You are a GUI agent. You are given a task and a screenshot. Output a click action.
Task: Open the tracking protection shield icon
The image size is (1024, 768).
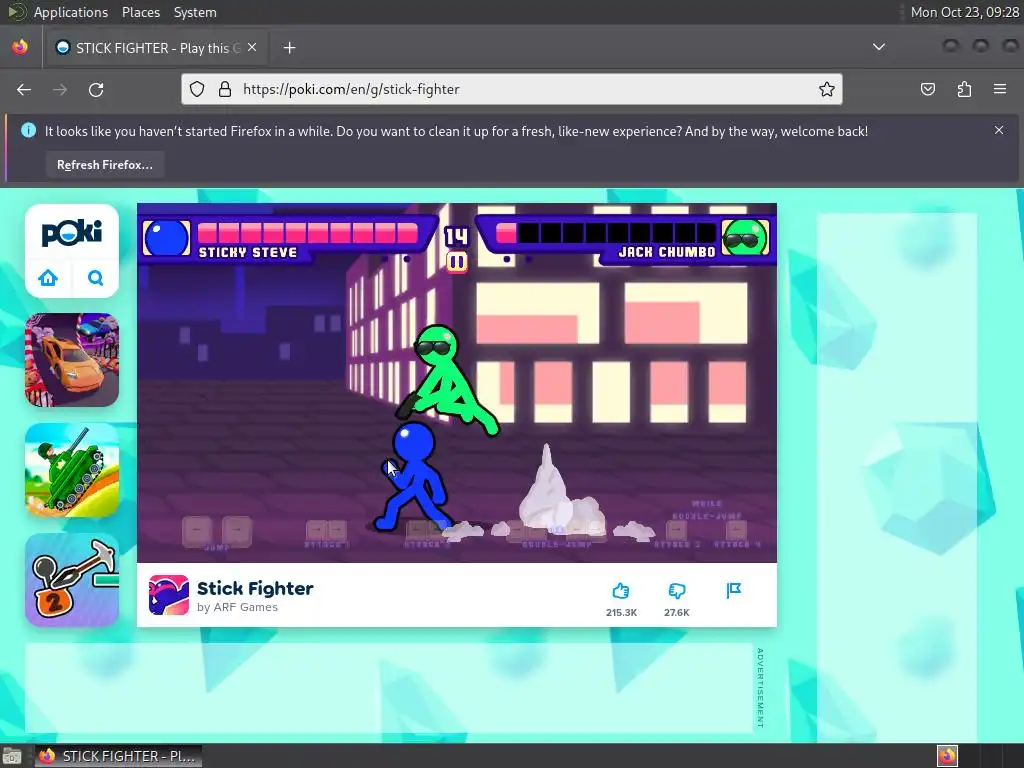(x=197, y=89)
